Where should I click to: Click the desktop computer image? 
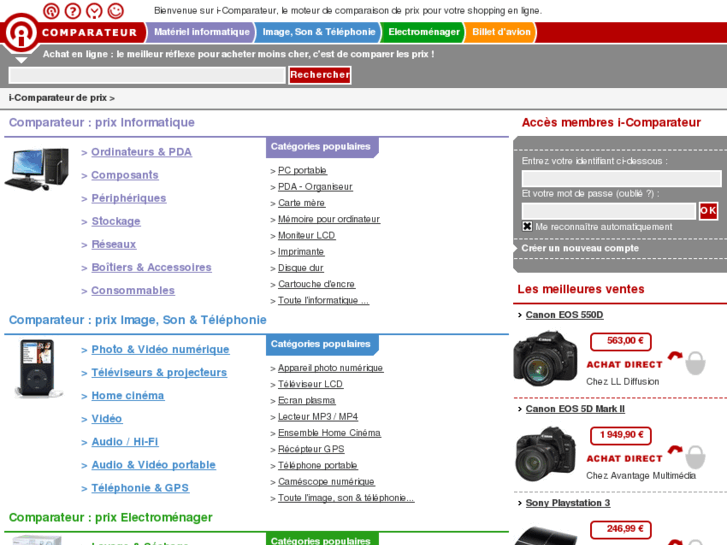[37, 169]
